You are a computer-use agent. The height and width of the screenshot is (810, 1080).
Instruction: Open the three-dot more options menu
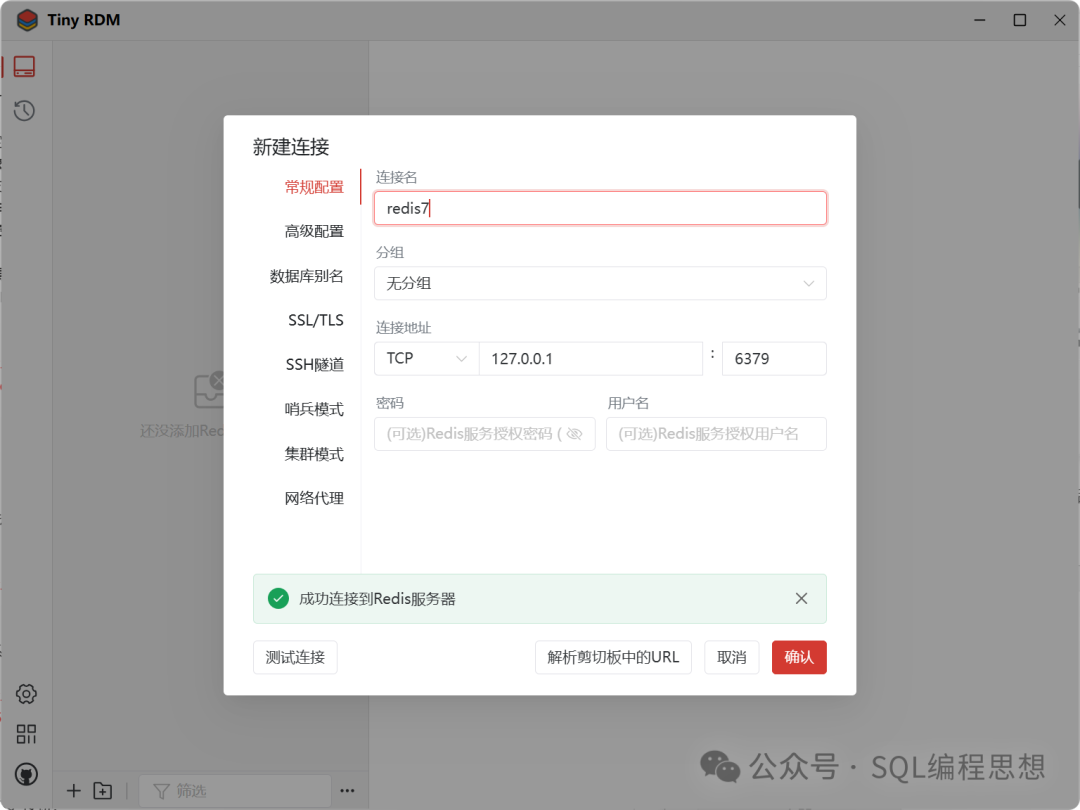347,791
